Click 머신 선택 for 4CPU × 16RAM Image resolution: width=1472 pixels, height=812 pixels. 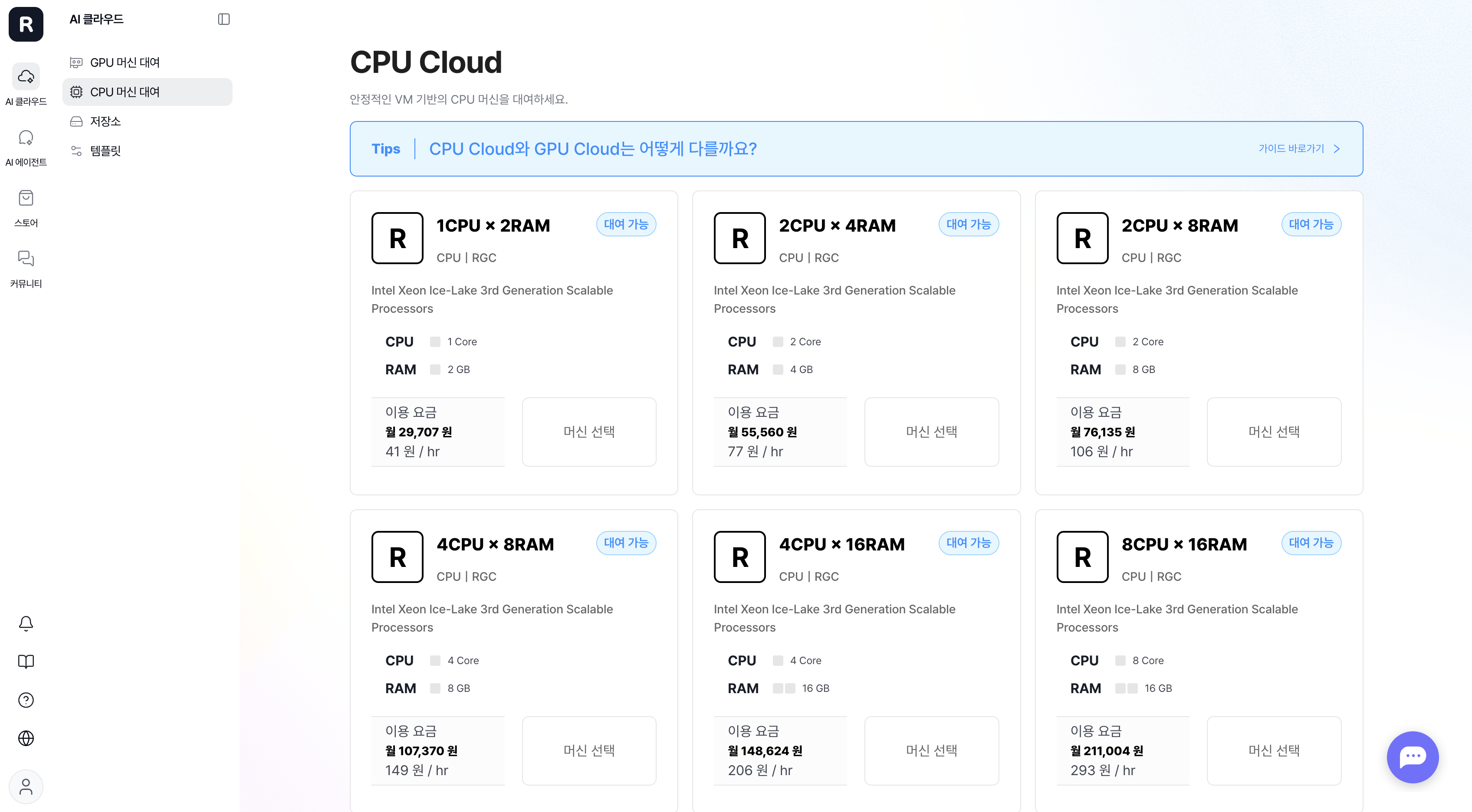coord(931,750)
